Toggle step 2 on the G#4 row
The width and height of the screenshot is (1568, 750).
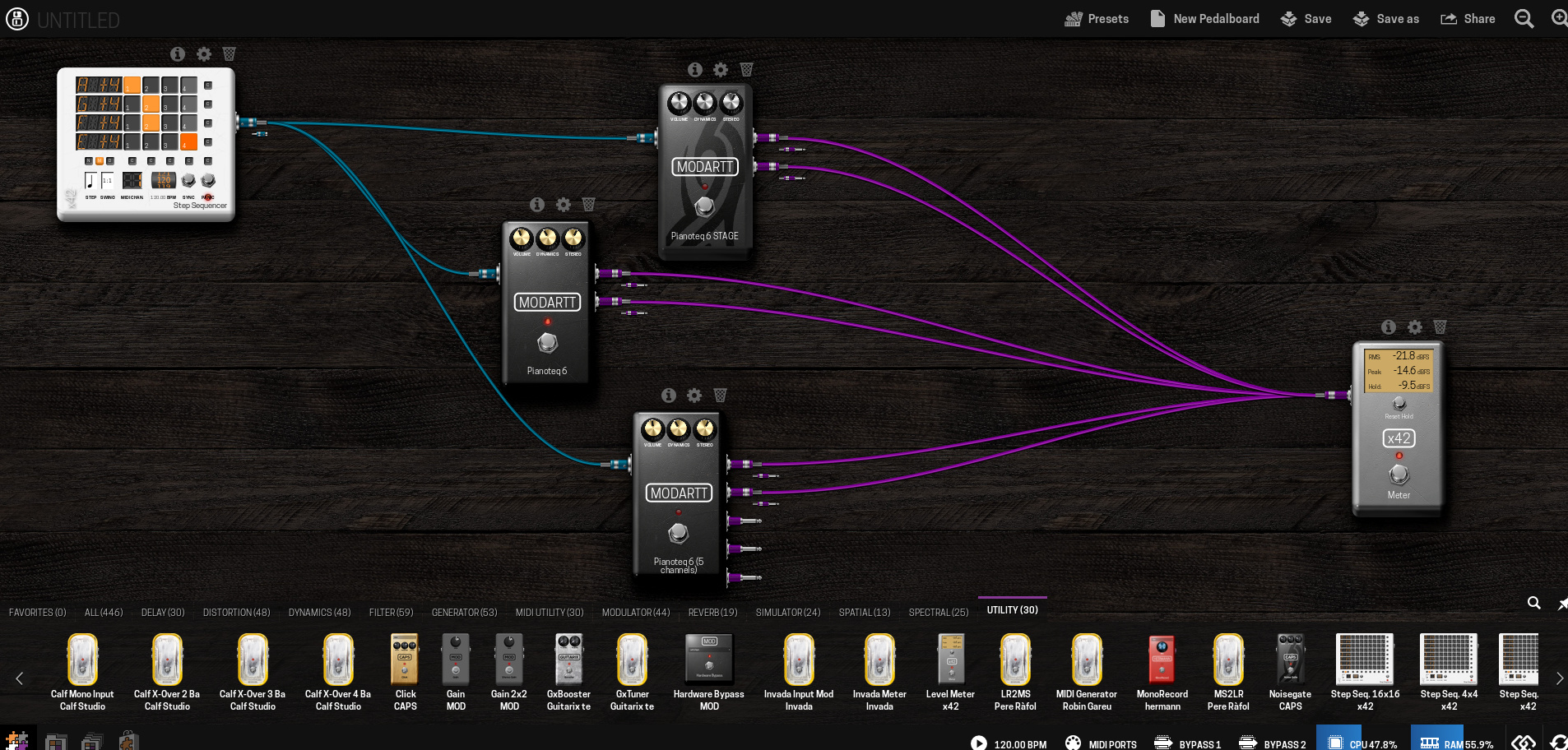[x=151, y=104]
